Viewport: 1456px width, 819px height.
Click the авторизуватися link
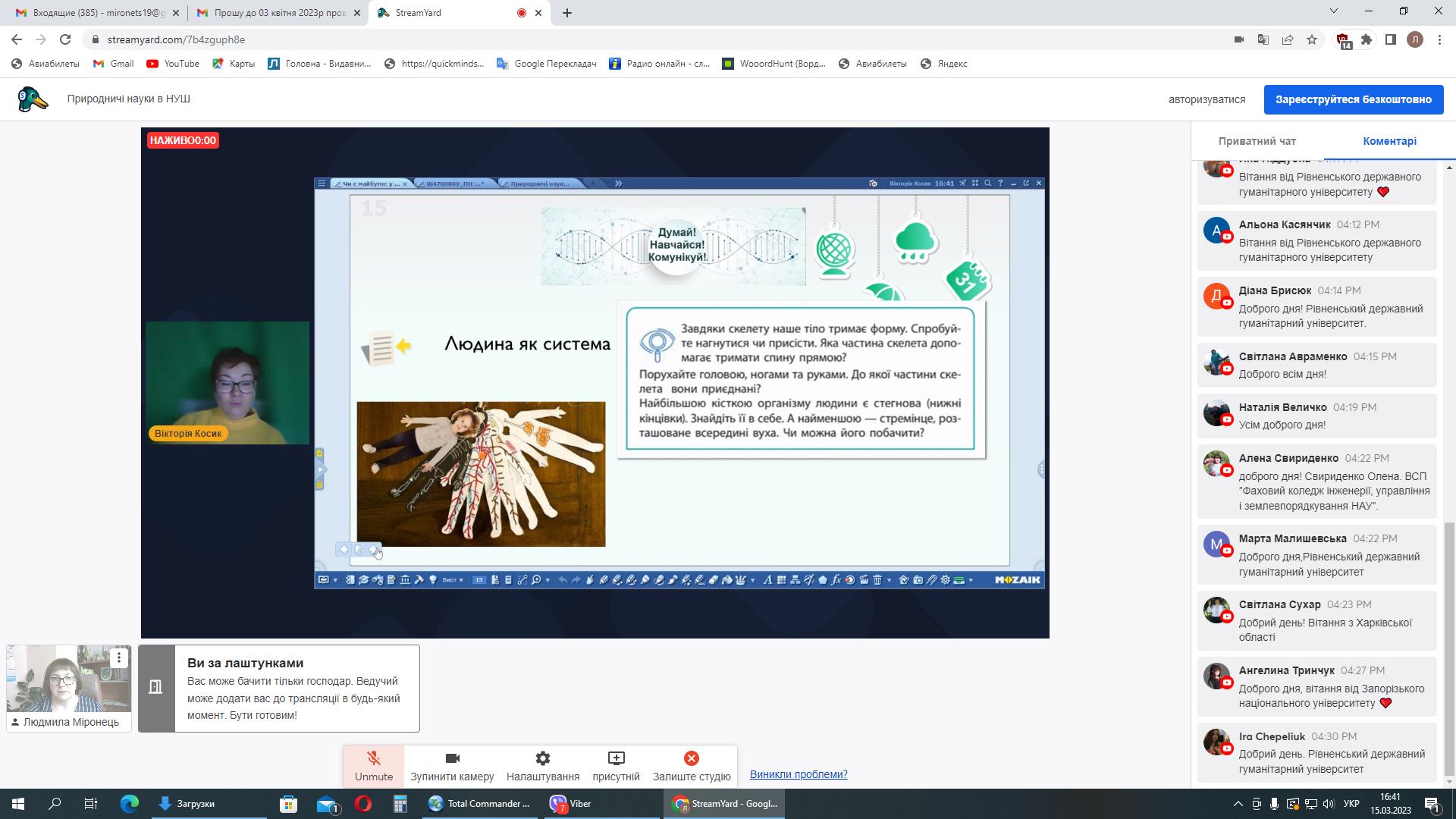1207,99
